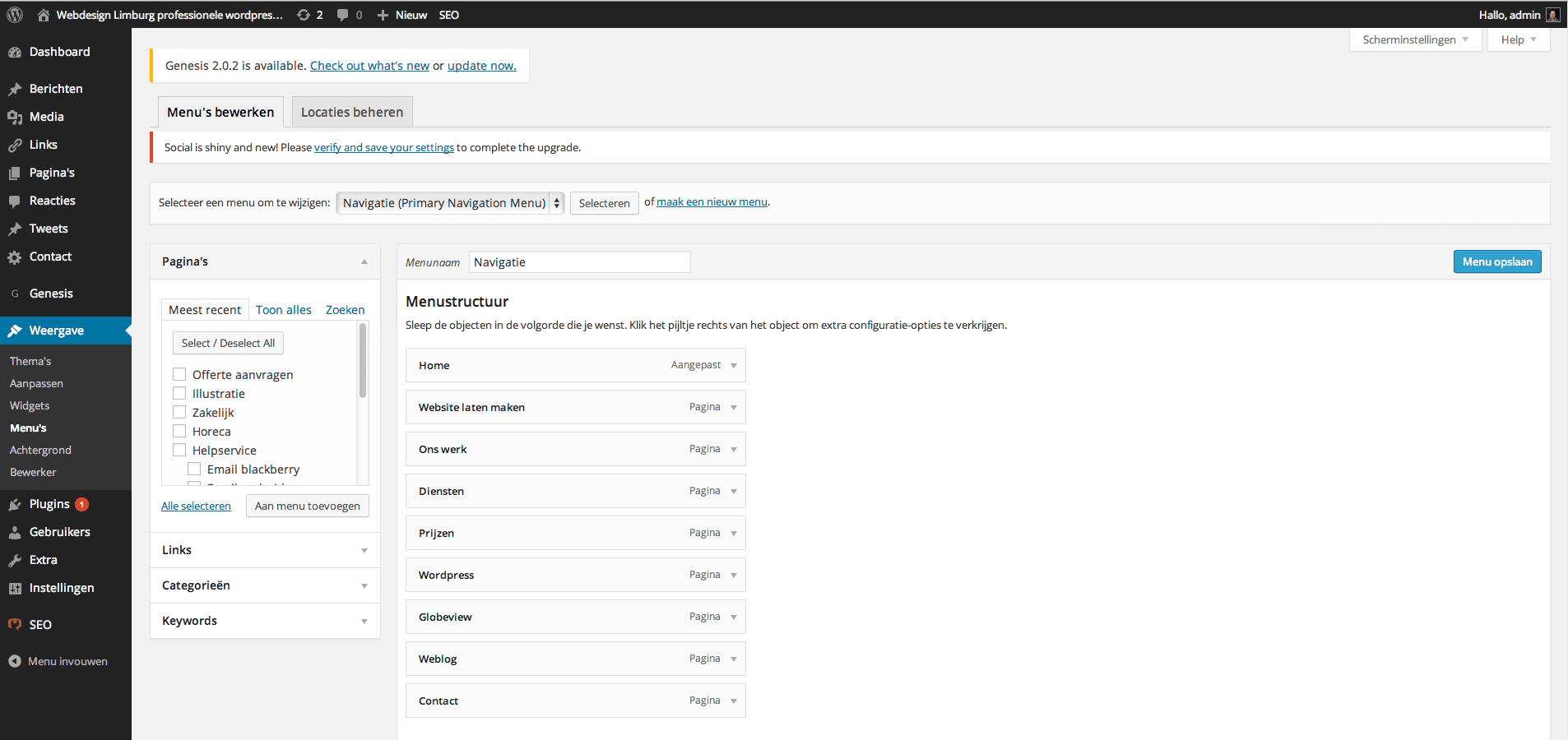Open the comments bubble icon

[x=342, y=15]
